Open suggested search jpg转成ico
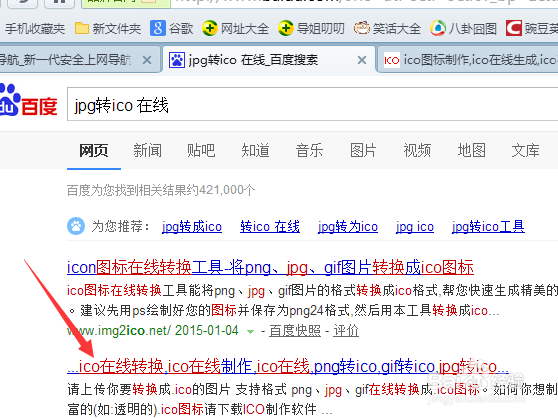Screen dimensions: 558x418 click(192, 227)
